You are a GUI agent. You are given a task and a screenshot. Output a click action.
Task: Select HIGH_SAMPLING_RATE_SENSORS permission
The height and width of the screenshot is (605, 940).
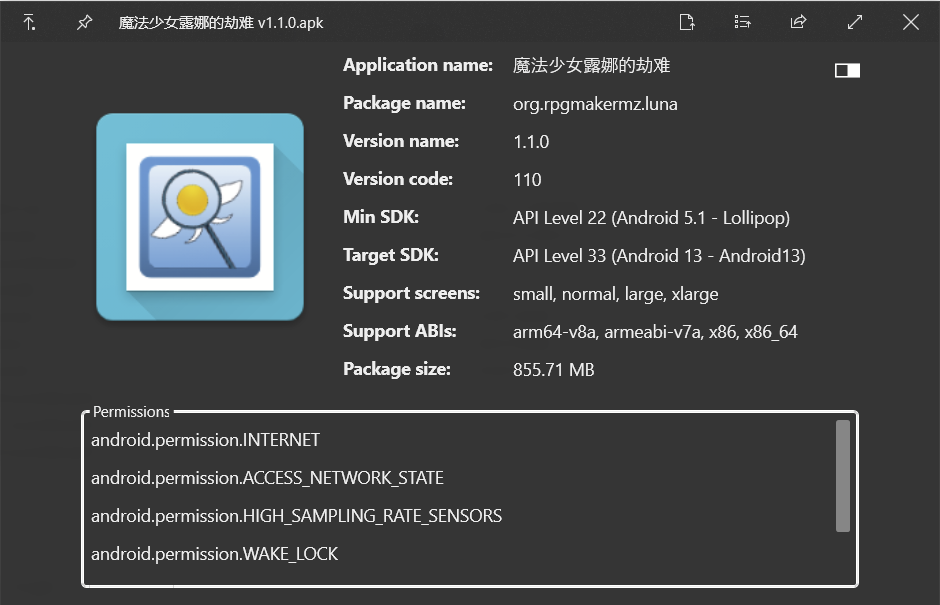(x=296, y=516)
